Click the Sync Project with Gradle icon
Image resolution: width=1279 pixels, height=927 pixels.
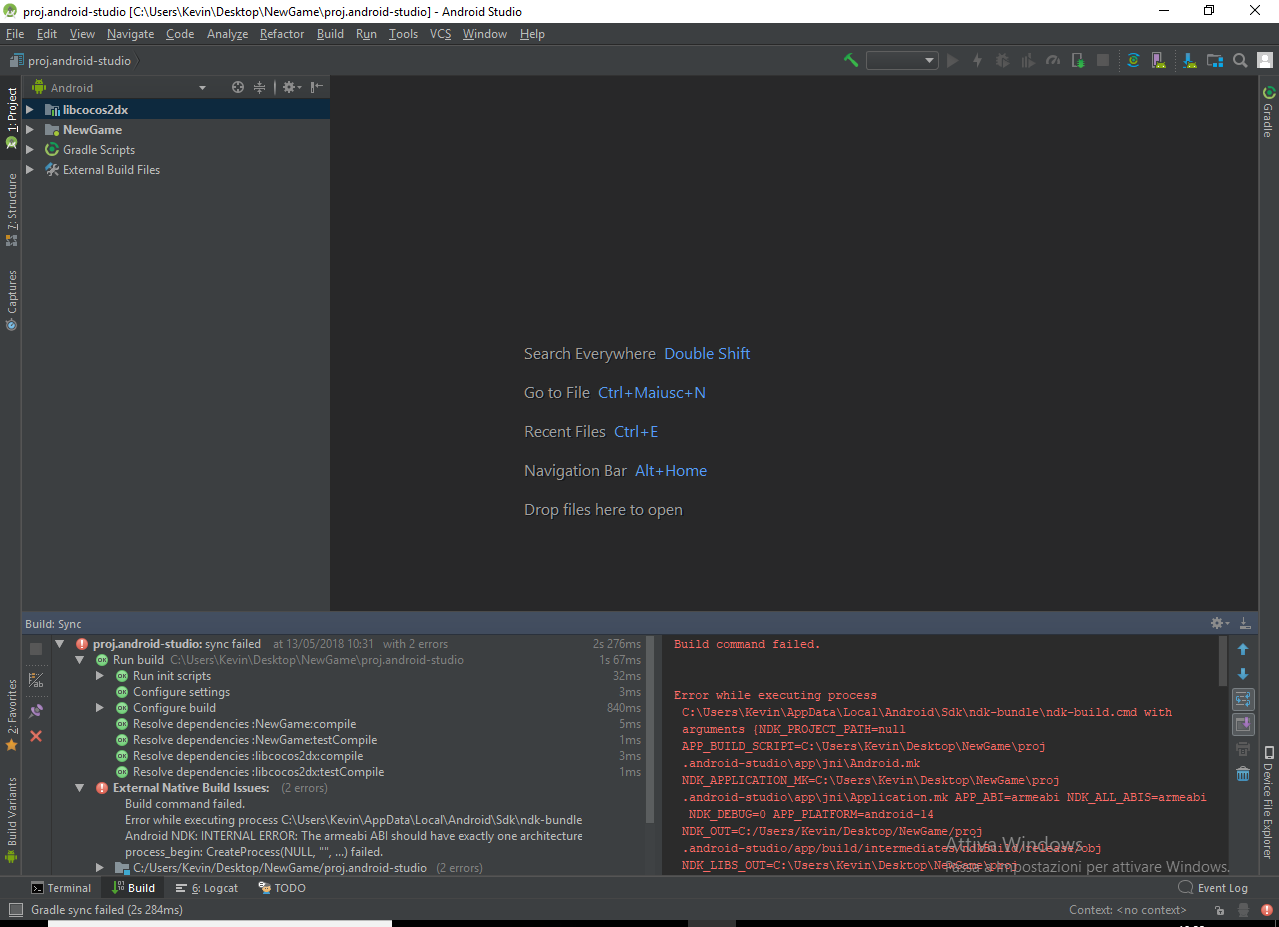click(x=1133, y=60)
